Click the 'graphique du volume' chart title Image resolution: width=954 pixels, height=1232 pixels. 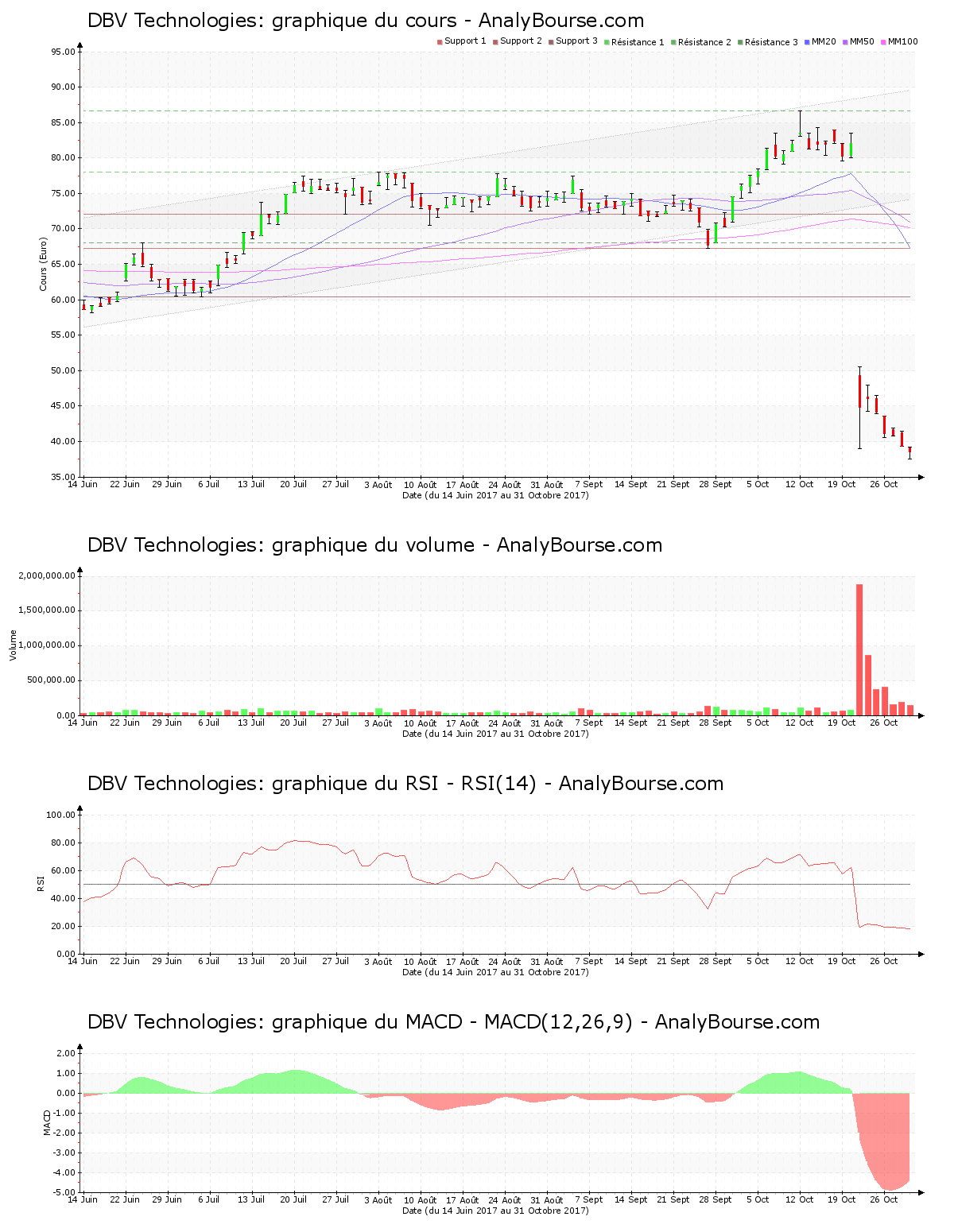click(x=374, y=545)
